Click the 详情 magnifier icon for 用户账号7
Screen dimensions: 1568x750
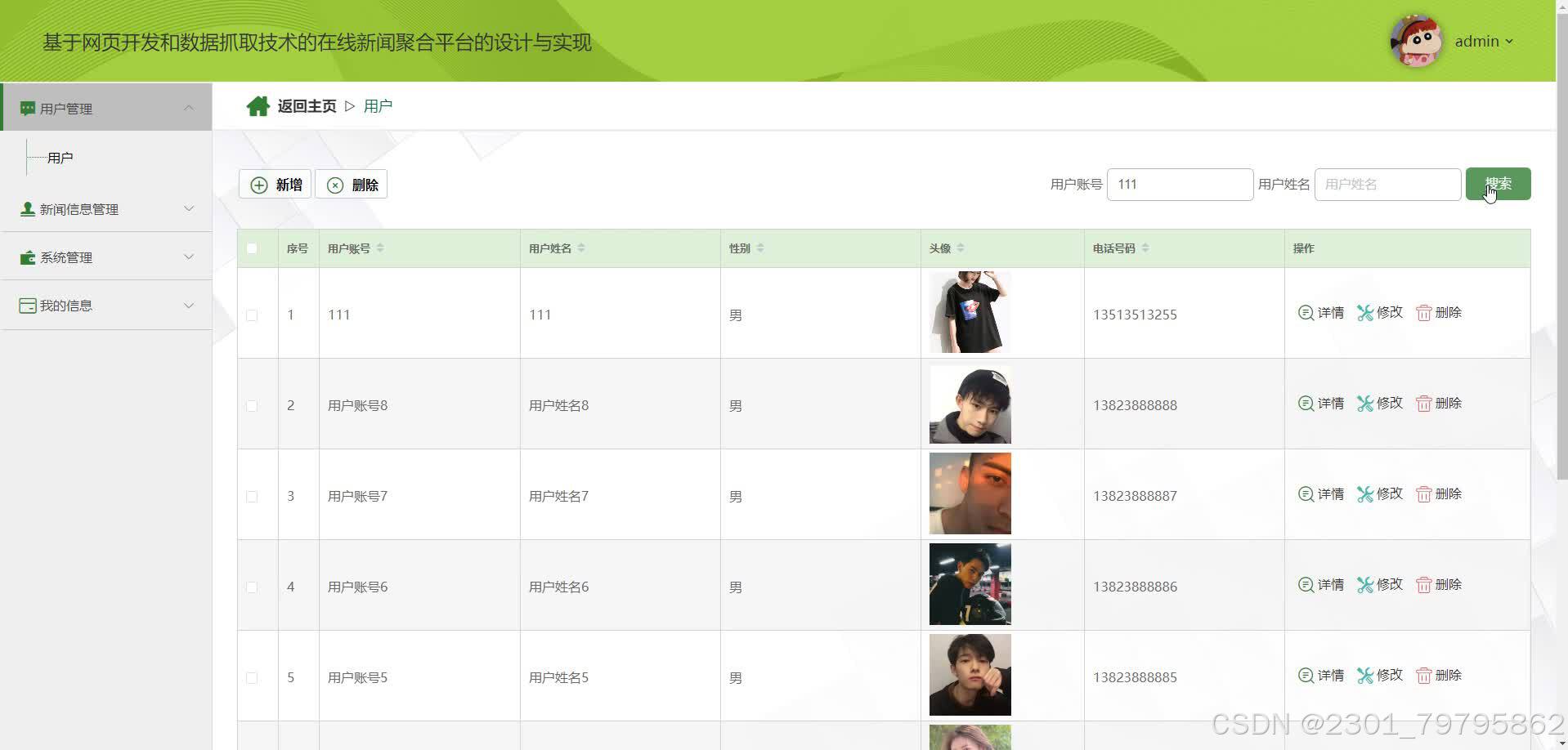coord(1306,494)
